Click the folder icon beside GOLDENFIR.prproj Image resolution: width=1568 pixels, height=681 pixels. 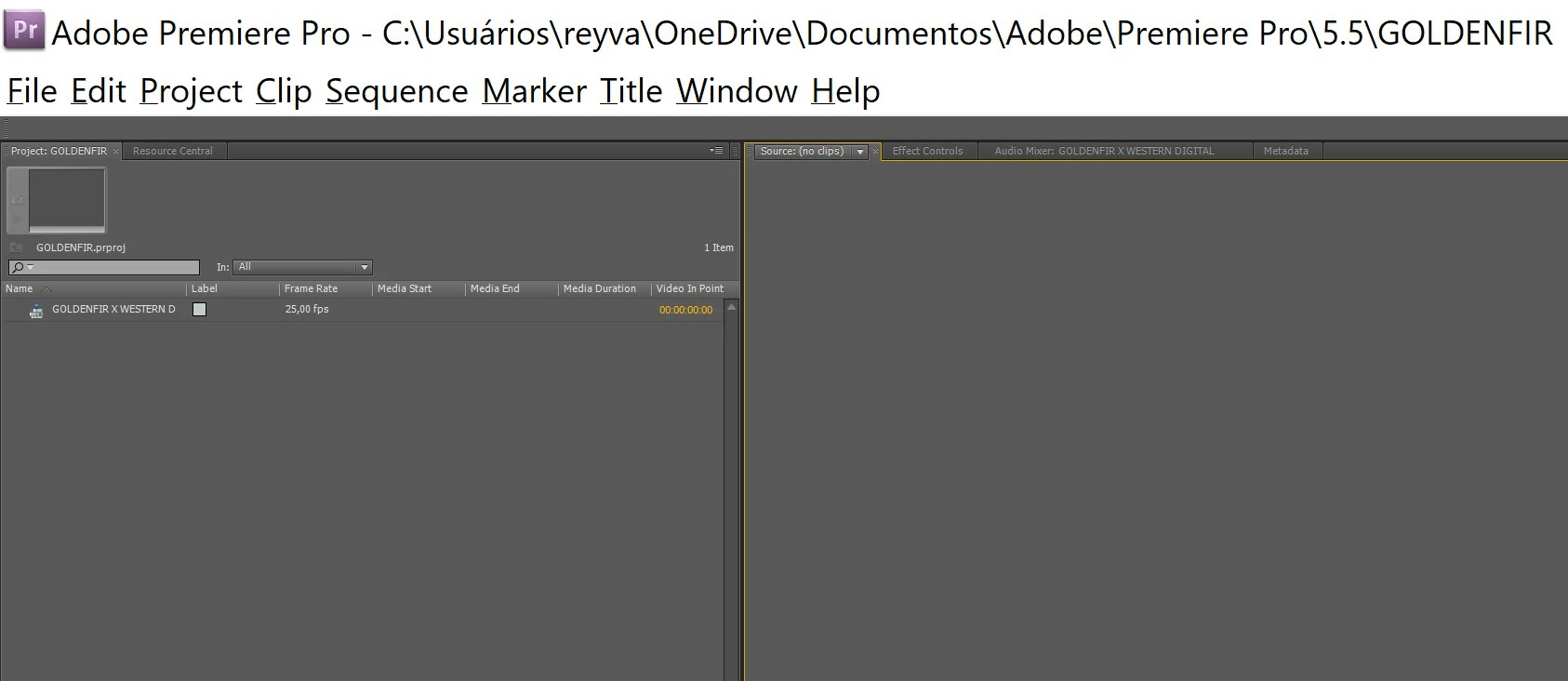pyautogui.click(x=16, y=247)
